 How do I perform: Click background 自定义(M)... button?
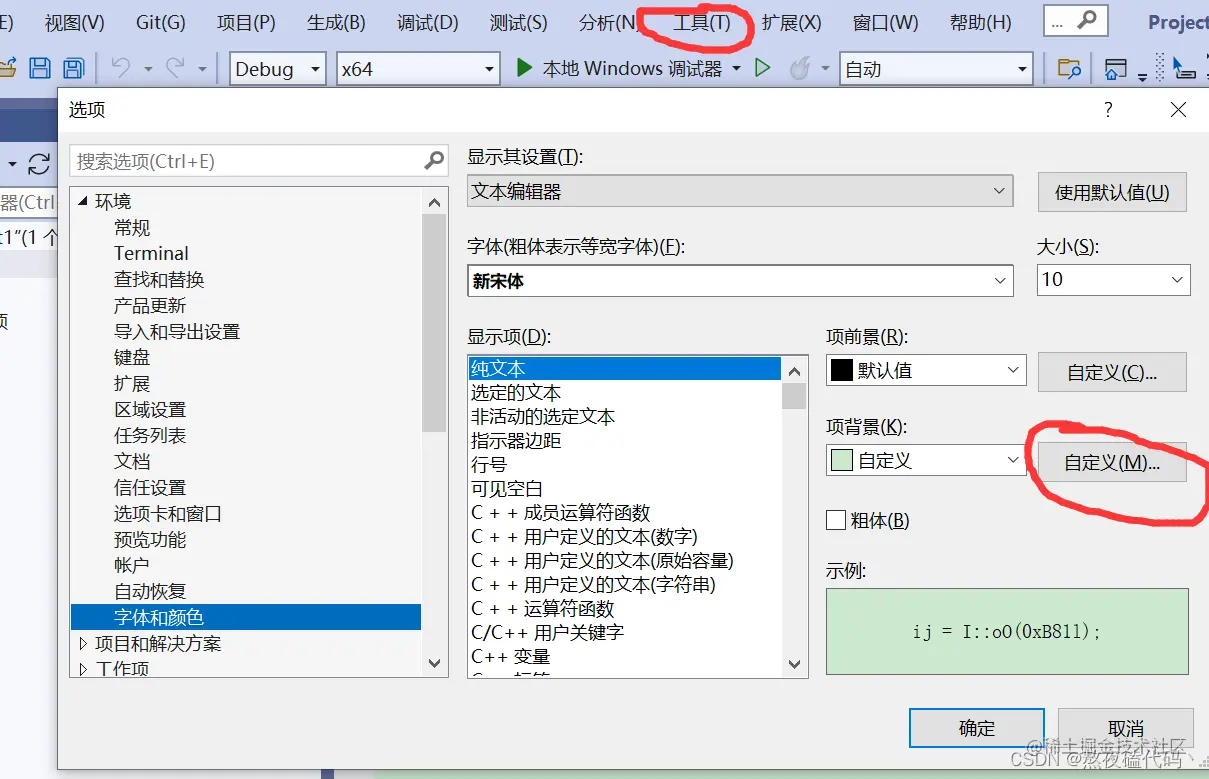(x=1112, y=463)
